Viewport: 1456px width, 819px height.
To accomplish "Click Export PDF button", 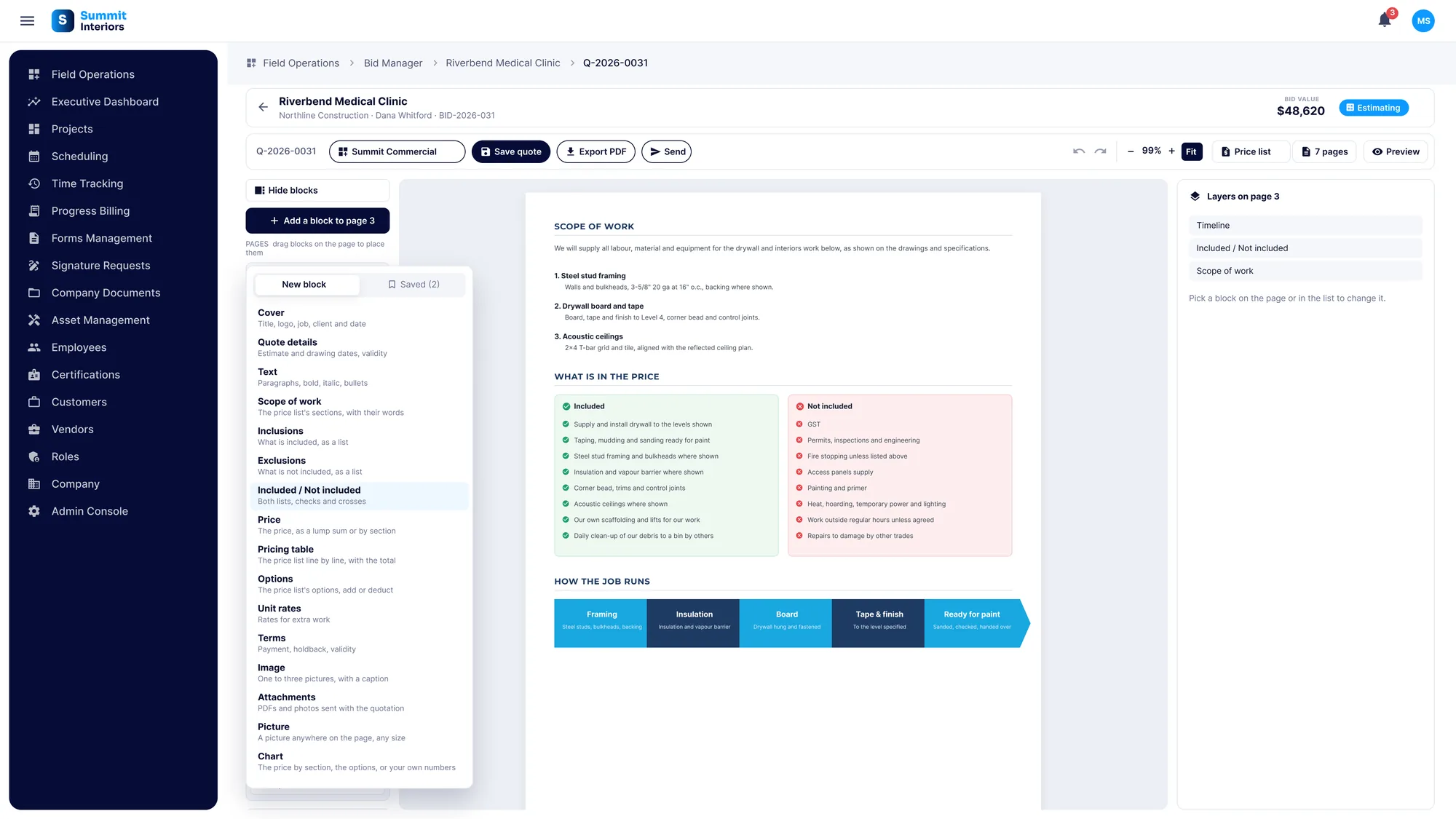I will [x=596, y=151].
